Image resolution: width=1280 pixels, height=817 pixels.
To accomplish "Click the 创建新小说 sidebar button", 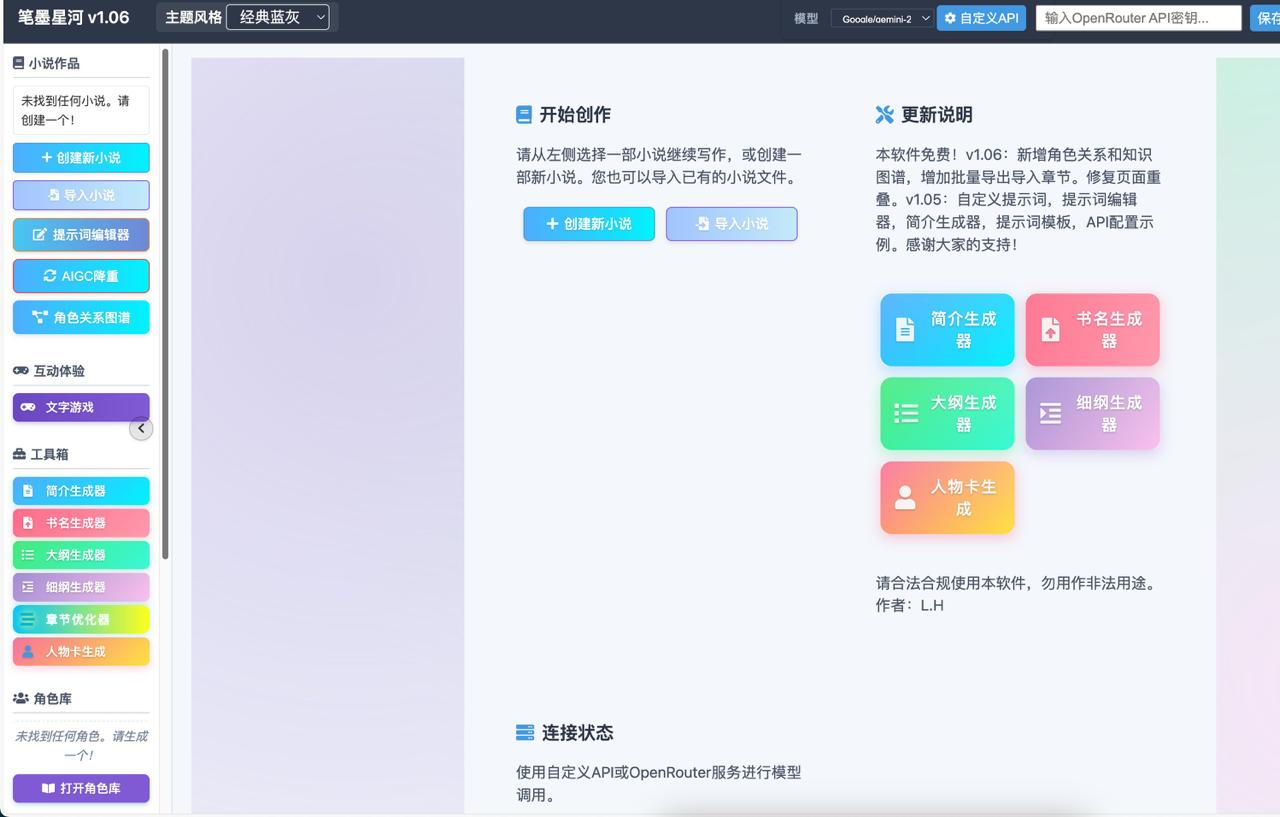I will point(80,157).
